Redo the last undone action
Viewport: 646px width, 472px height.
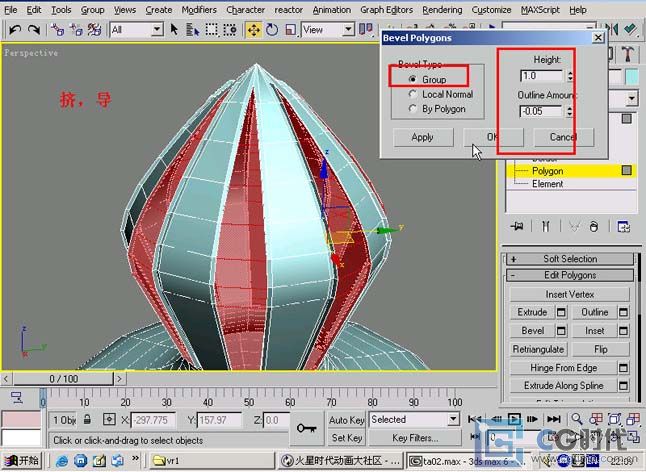[x=33, y=30]
